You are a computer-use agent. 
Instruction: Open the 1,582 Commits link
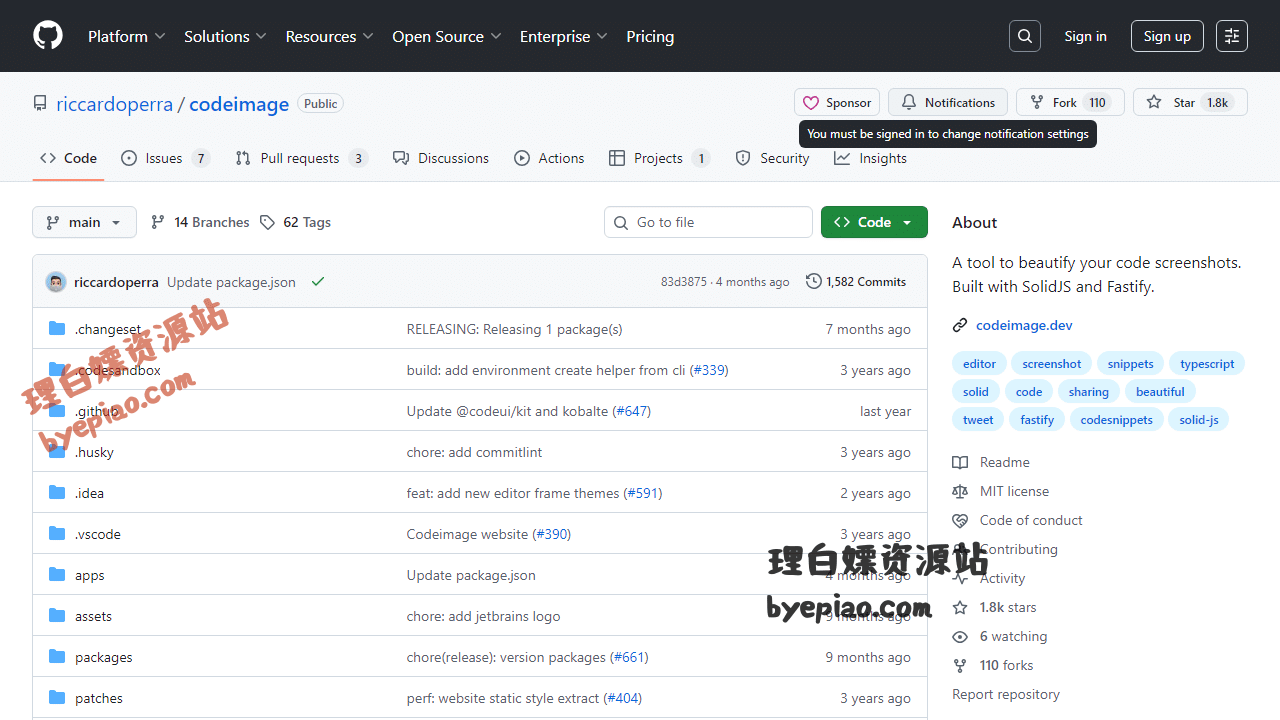point(856,282)
